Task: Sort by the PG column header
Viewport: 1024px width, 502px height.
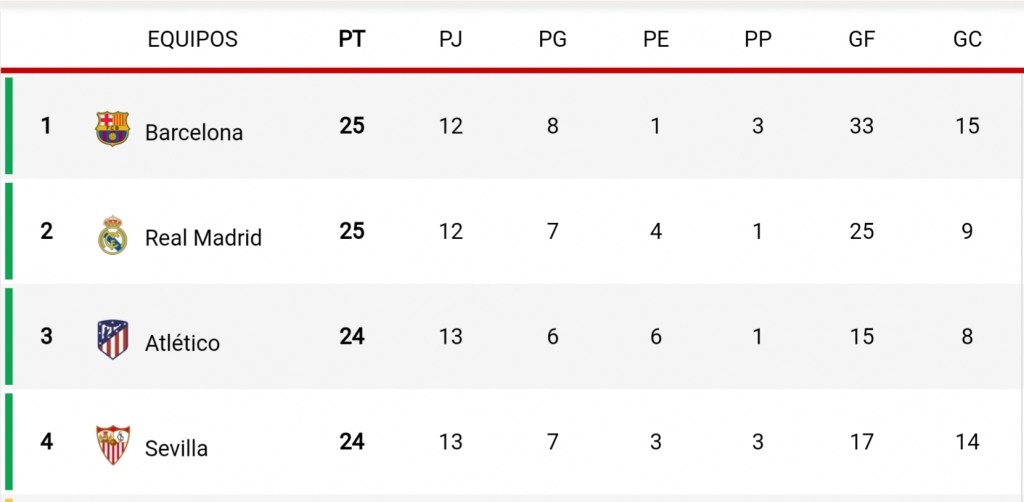Action: point(552,39)
